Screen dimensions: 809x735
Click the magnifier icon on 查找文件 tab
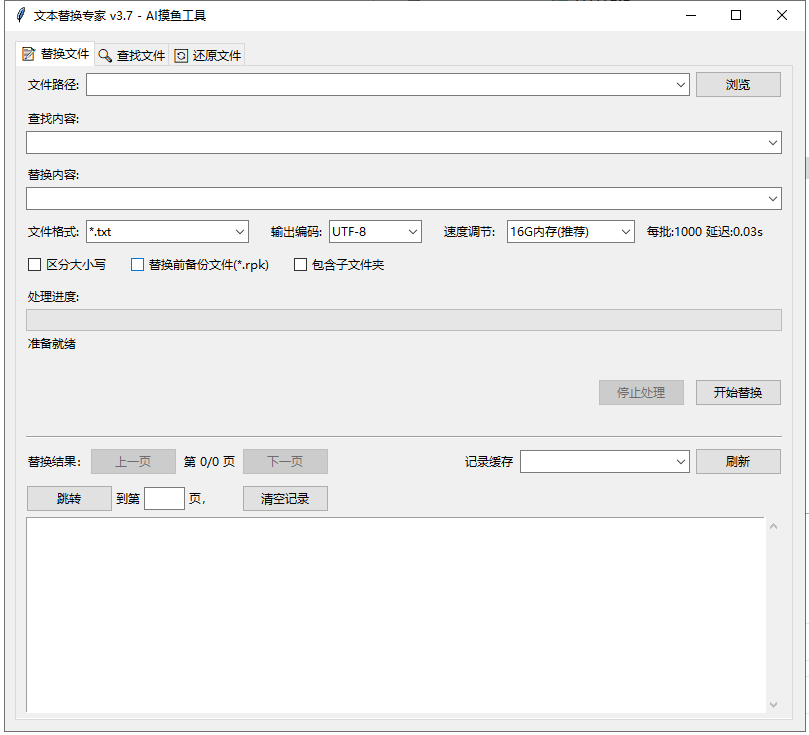(102, 55)
